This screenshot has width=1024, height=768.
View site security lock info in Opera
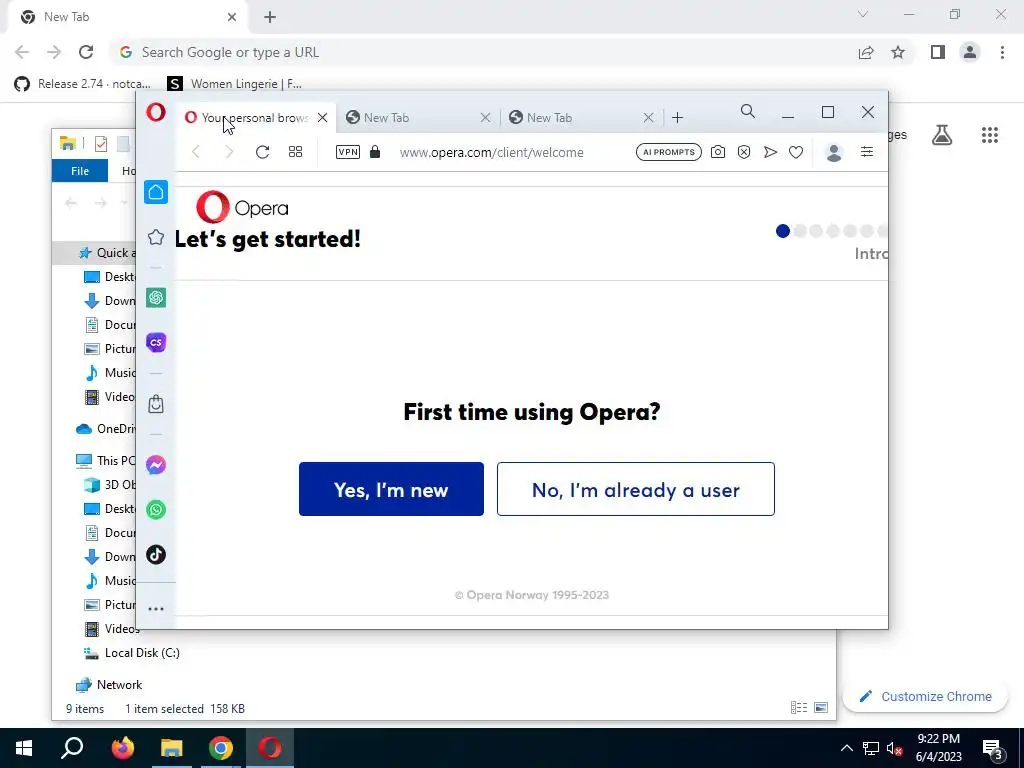[x=375, y=152]
